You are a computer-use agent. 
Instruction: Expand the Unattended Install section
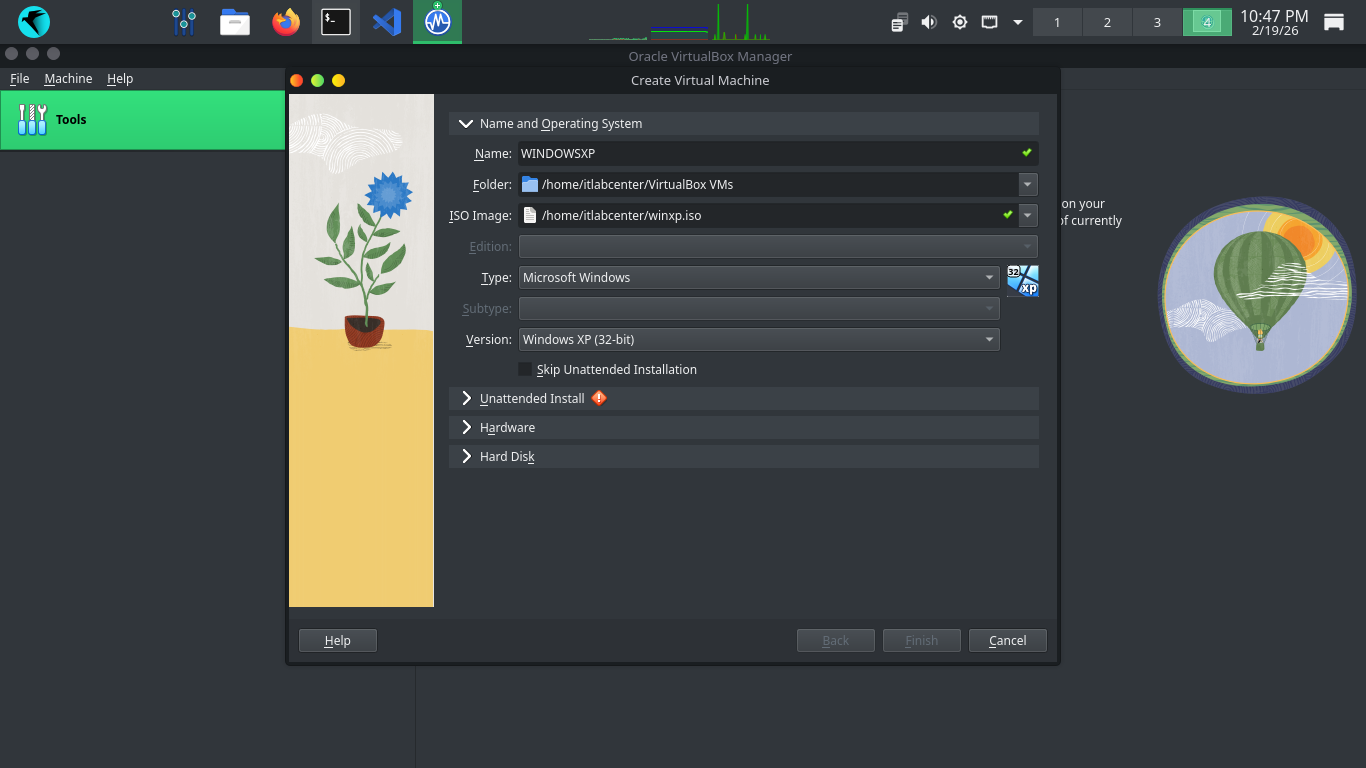(466, 399)
